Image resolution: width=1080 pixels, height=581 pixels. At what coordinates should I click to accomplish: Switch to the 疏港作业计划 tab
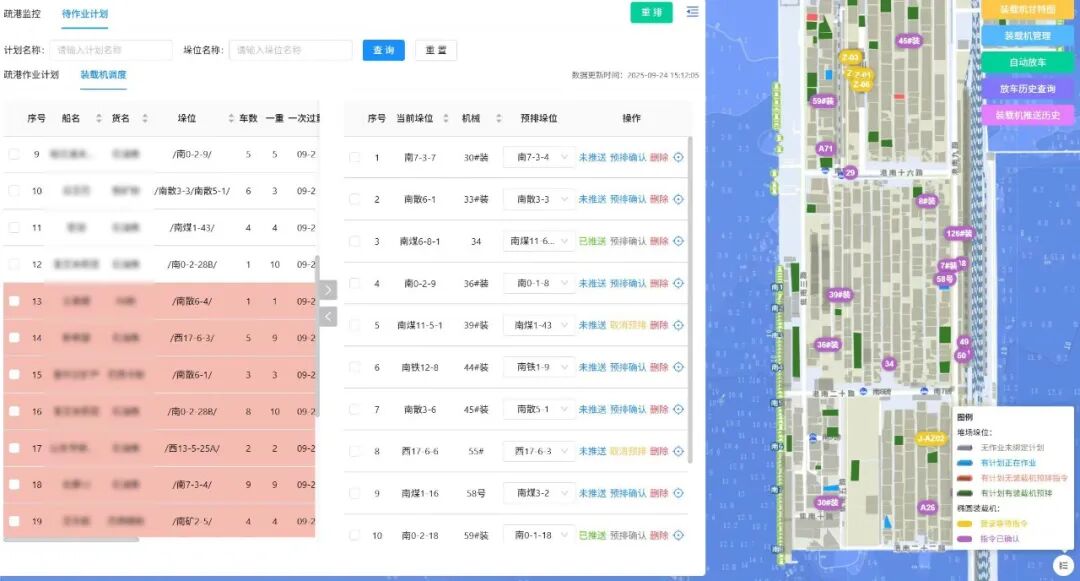coord(31,75)
